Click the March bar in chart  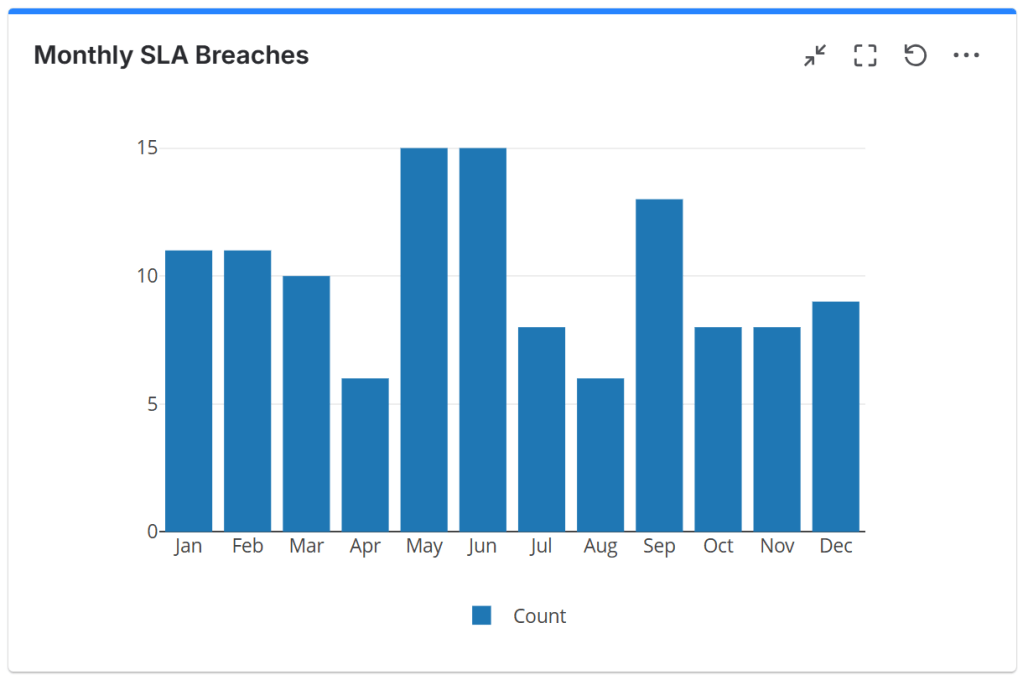[306, 403]
